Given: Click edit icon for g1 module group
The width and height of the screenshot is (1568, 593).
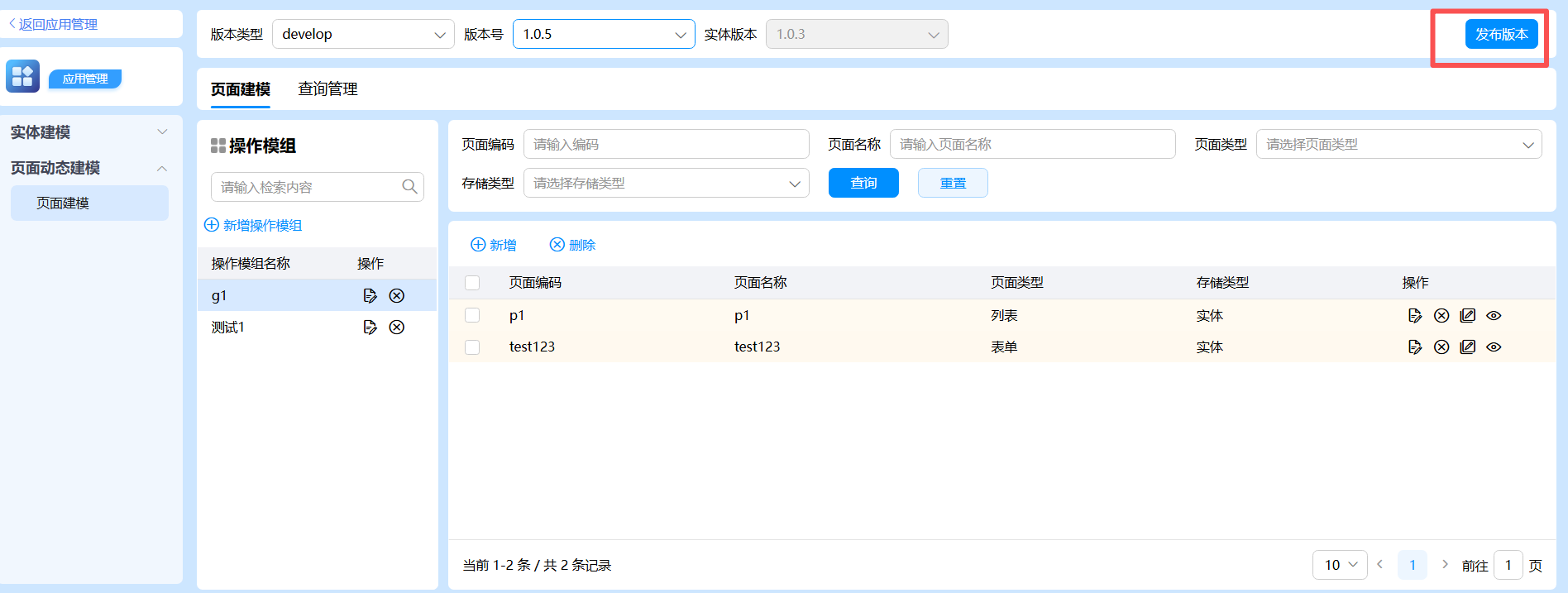Looking at the screenshot, I should [x=370, y=296].
